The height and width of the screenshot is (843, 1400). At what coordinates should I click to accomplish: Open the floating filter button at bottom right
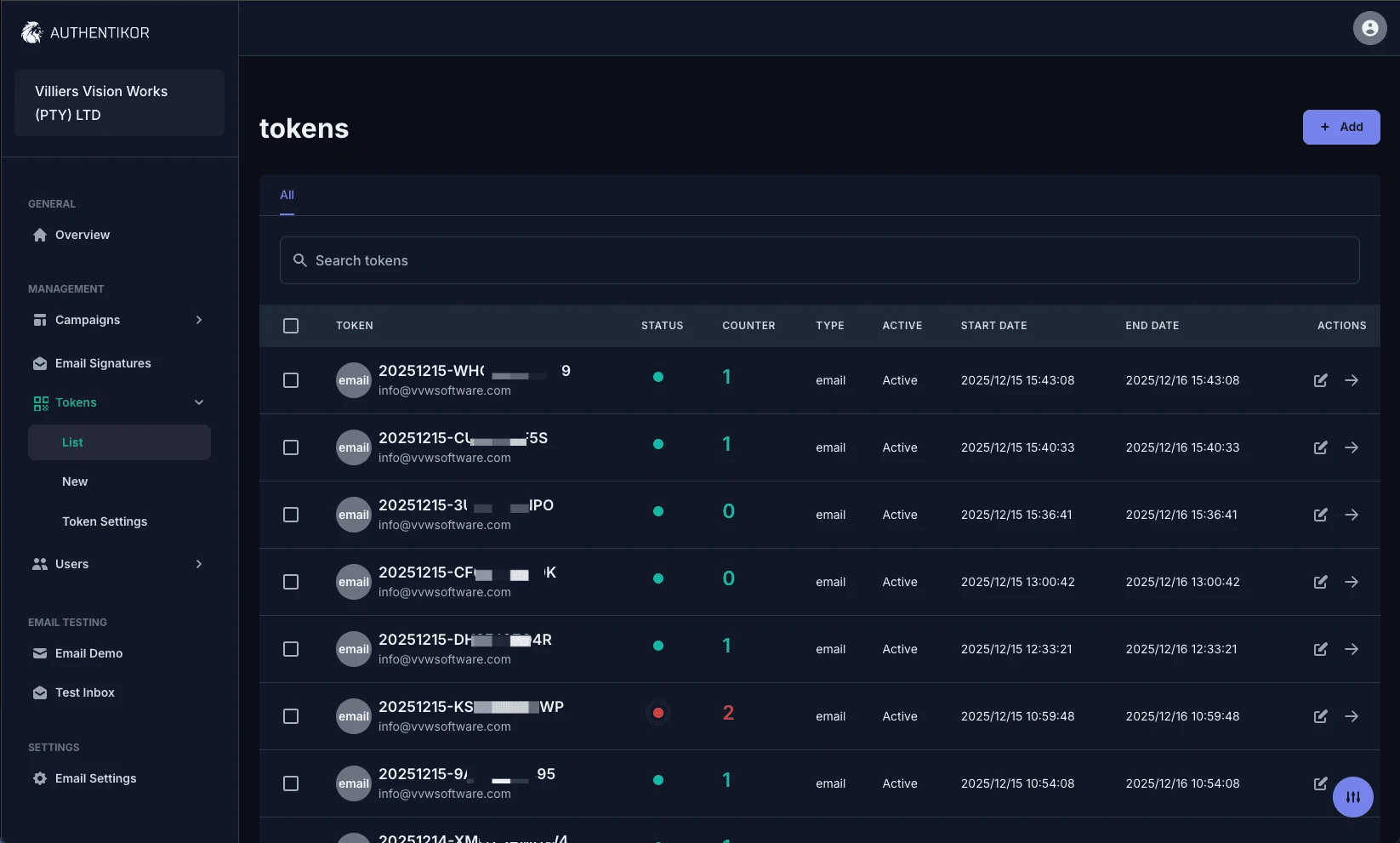tap(1353, 797)
